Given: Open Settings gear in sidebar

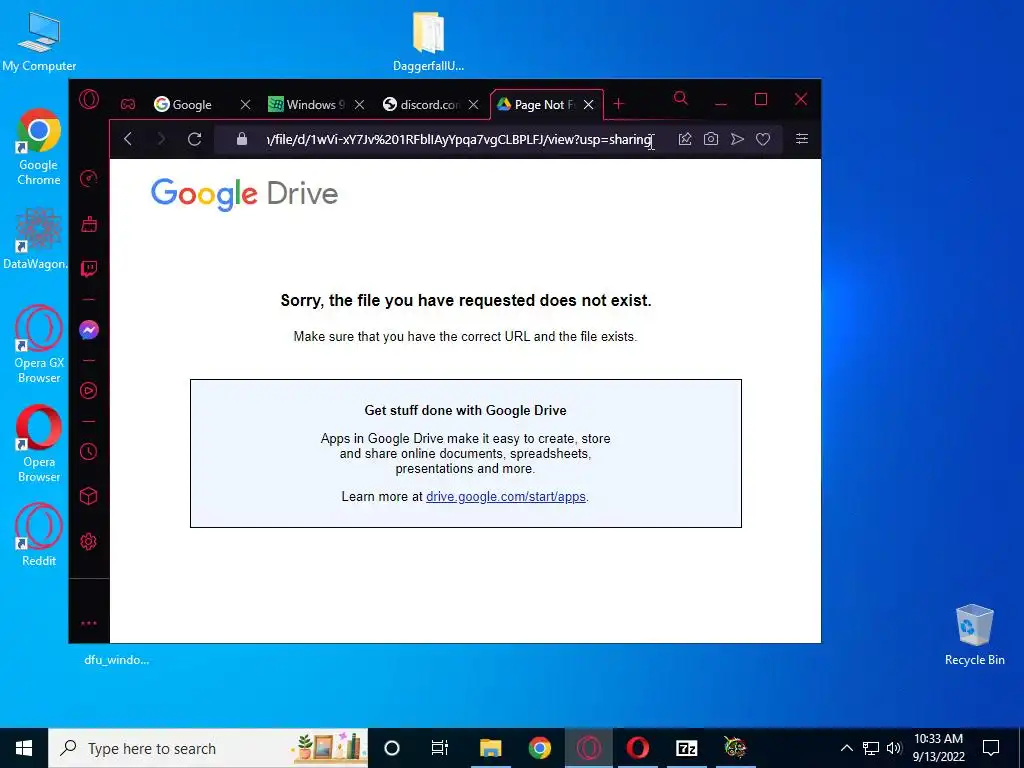Looking at the screenshot, I should (89, 541).
